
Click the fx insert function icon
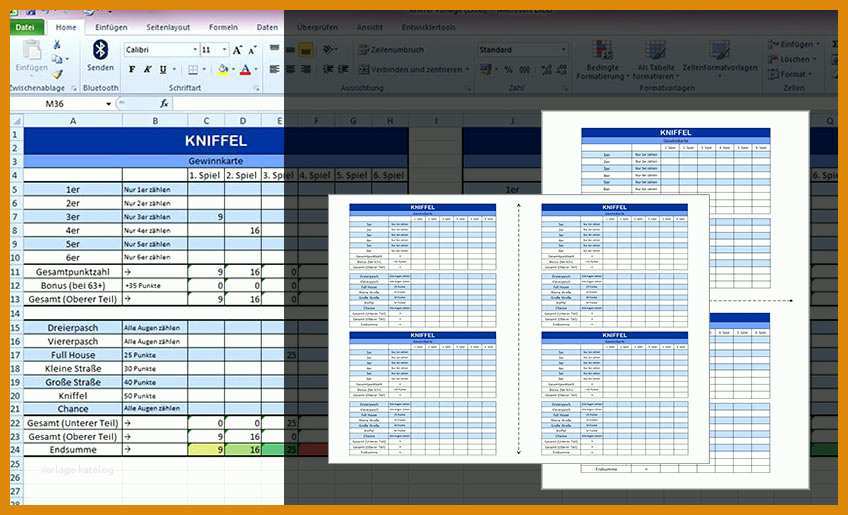pyautogui.click(x=164, y=103)
